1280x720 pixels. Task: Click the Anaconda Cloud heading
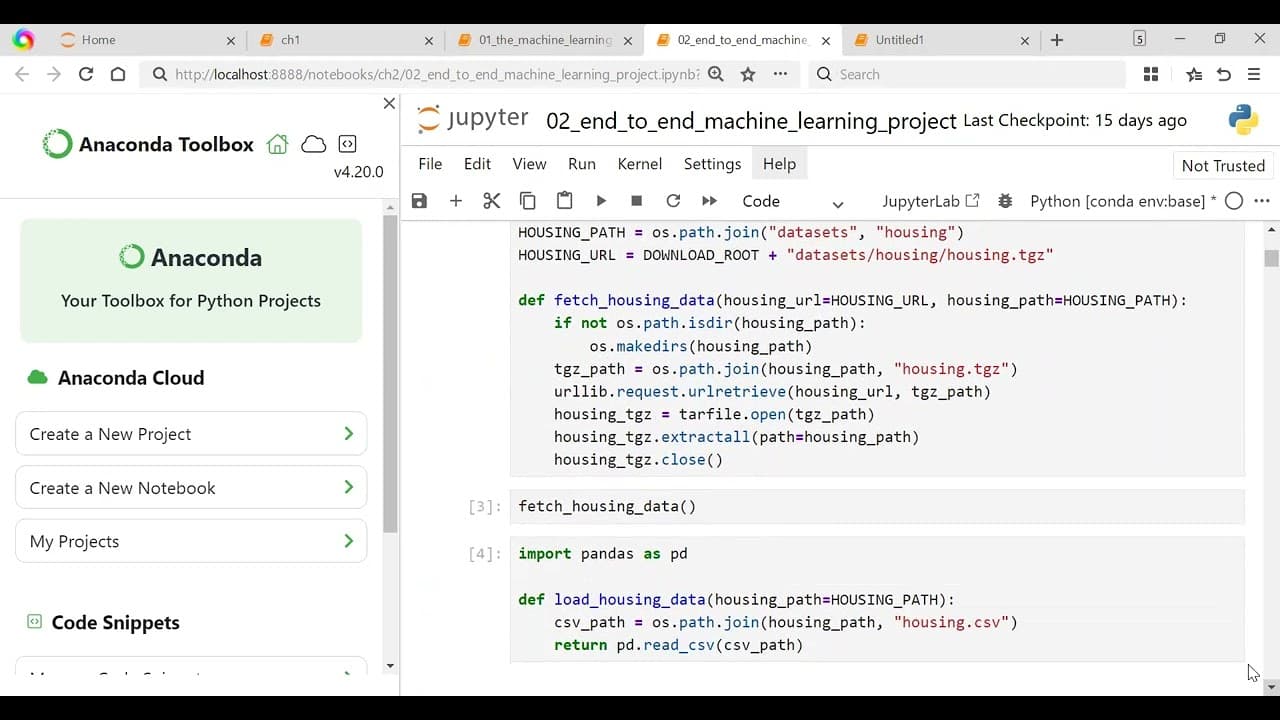point(131,378)
